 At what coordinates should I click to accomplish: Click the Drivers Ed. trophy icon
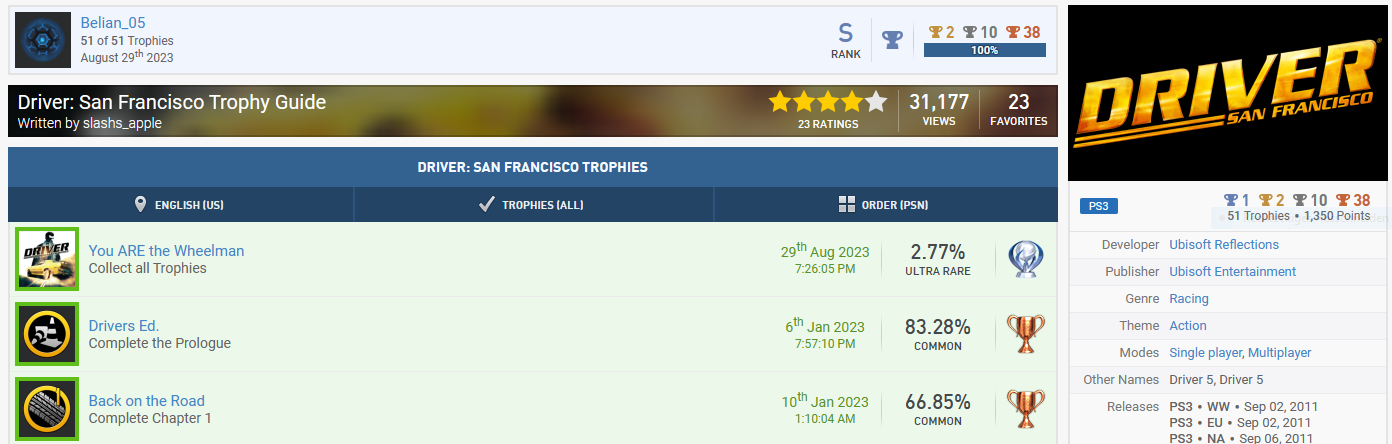(x=47, y=334)
